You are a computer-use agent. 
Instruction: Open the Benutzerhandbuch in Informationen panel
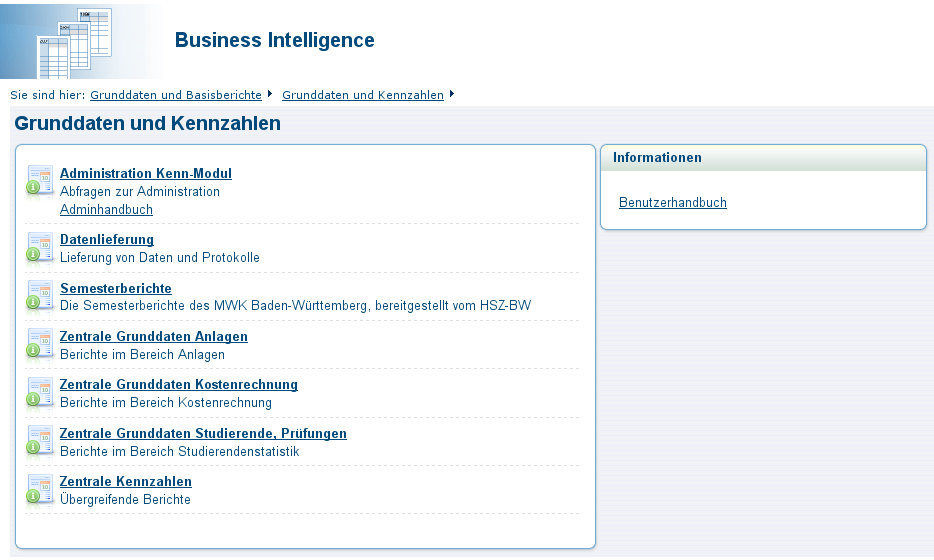[672, 202]
